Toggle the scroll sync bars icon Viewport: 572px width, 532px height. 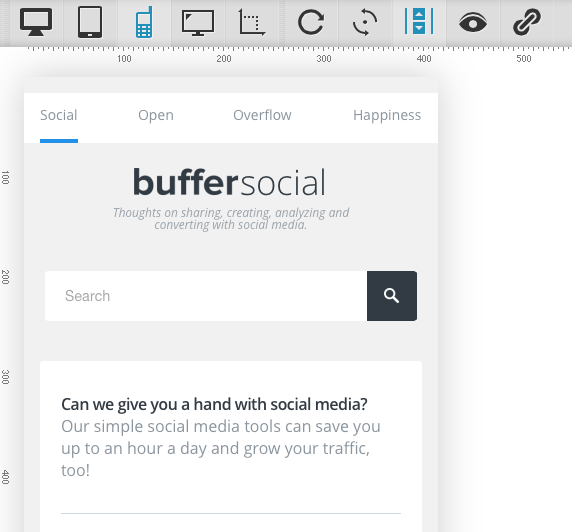point(419,22)
